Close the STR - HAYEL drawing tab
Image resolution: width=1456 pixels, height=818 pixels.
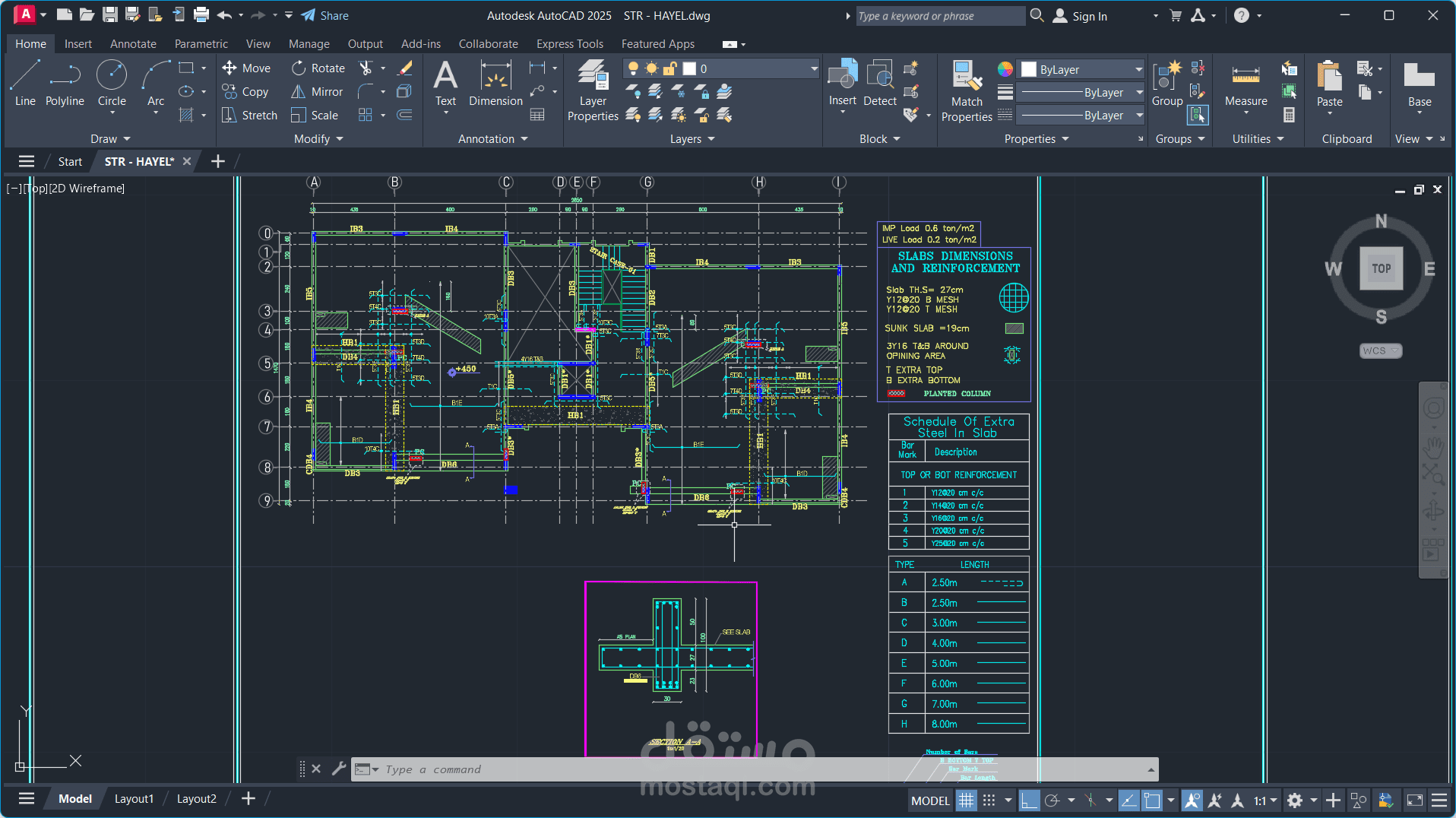(186, 161)
